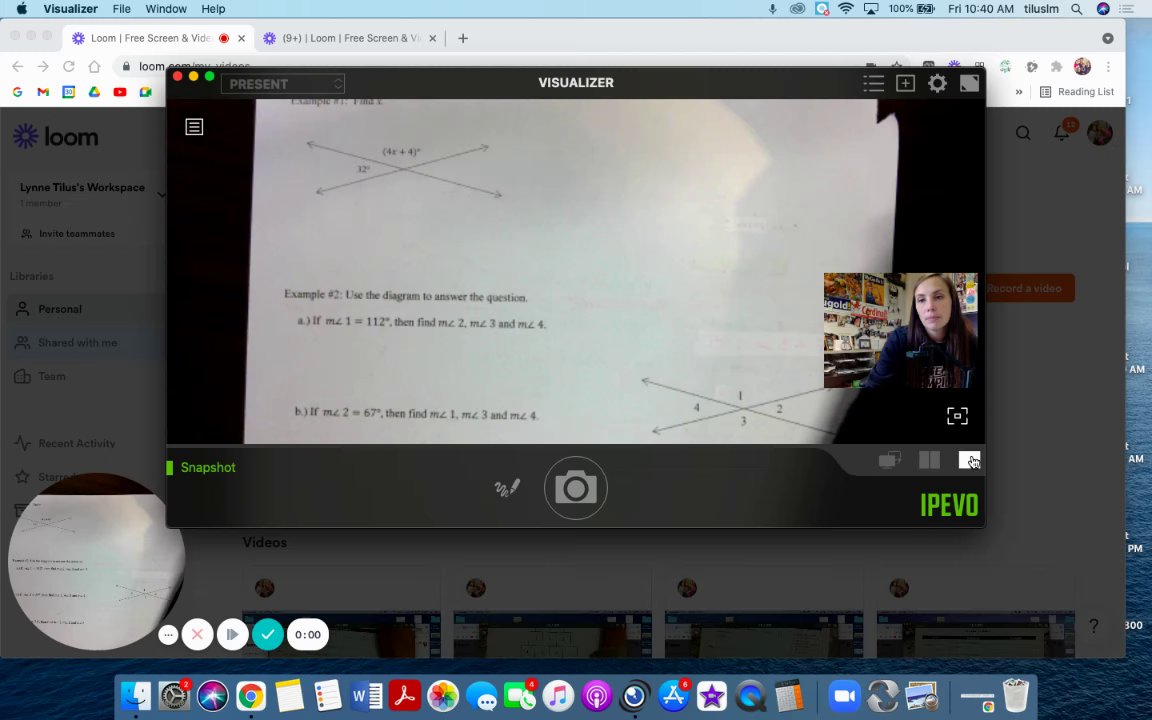
Task: Toggle Visualizer full-screen mode icon
Action: (969, 83)
